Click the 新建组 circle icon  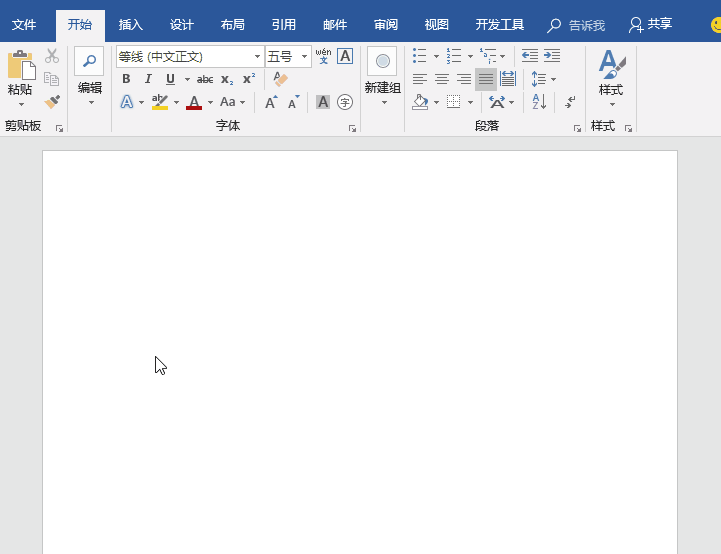(382, 61)
